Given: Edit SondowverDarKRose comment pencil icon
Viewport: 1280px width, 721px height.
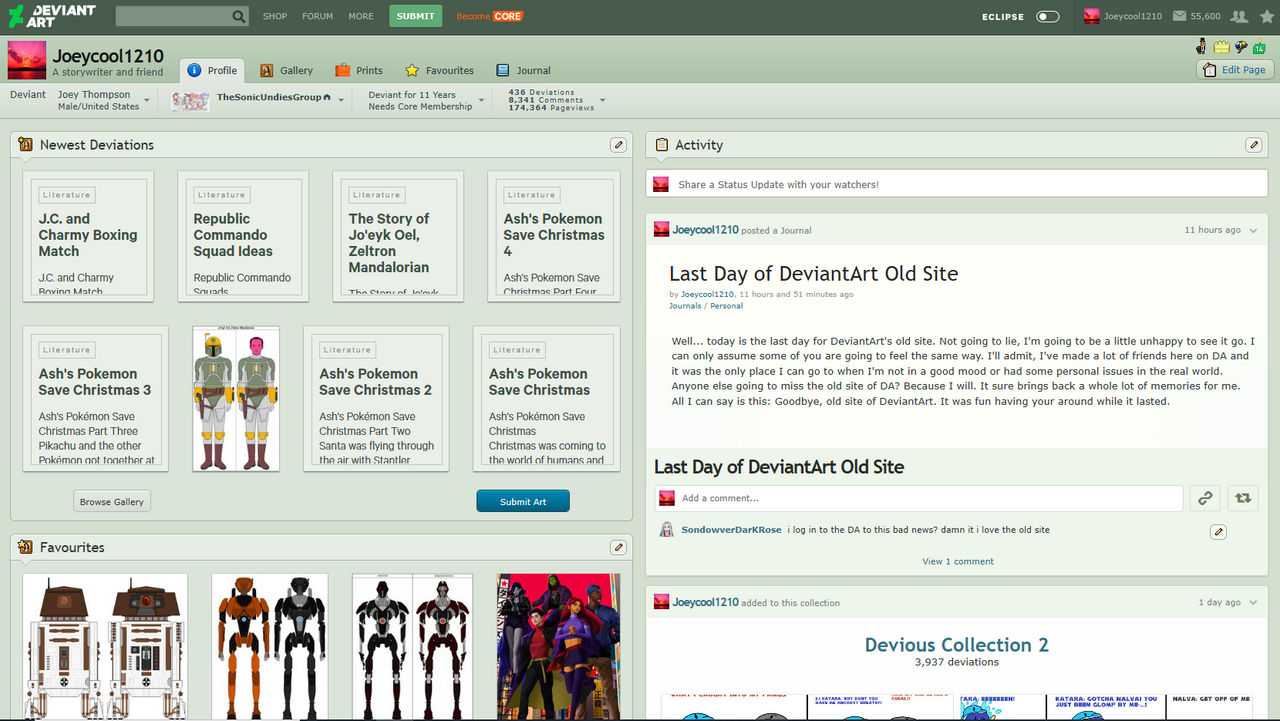Looking at the screenshot, I should [x=1217, y=532].
